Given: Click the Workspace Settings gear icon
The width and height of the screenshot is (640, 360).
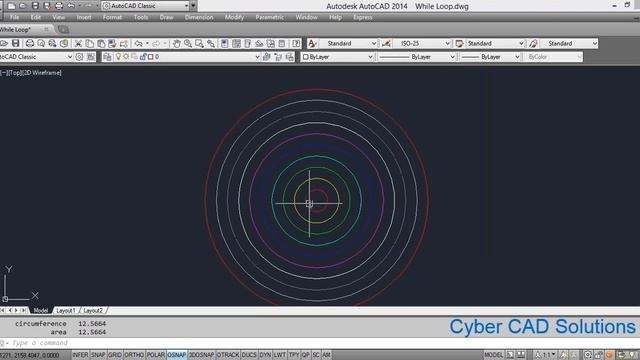Looking at the screenshot, I should pos(79,57).
